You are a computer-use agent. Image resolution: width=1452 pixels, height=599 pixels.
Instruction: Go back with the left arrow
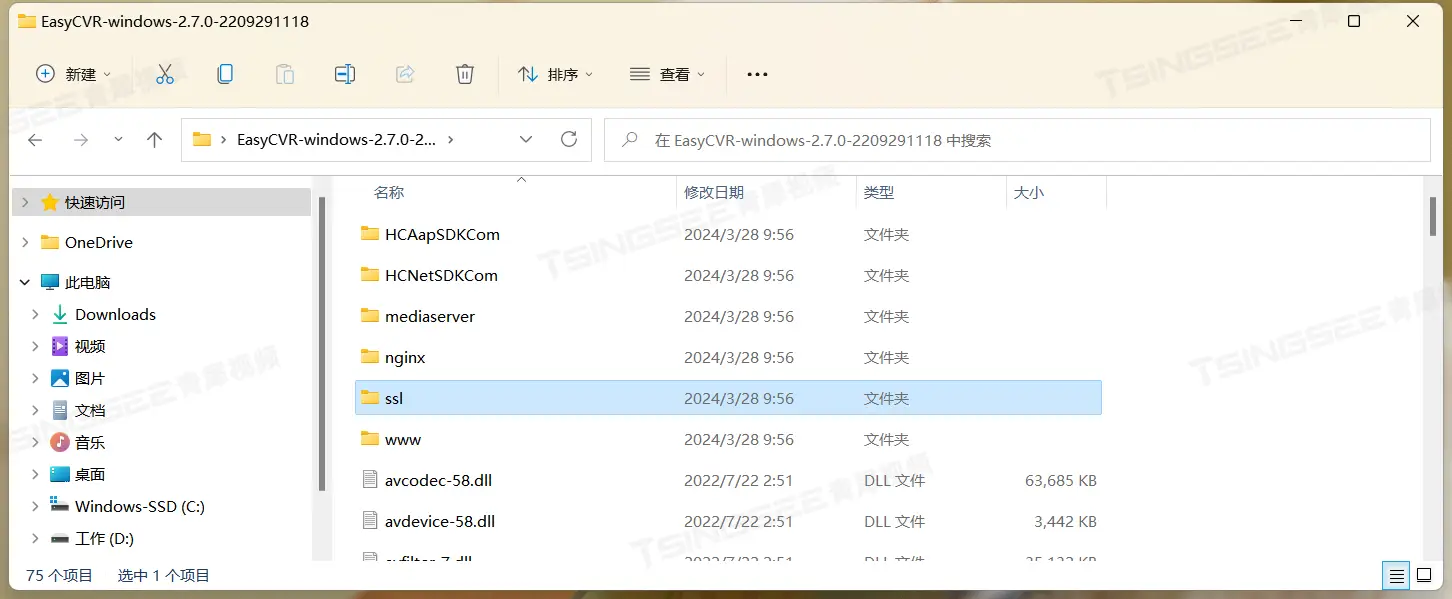tap(35, 140)
